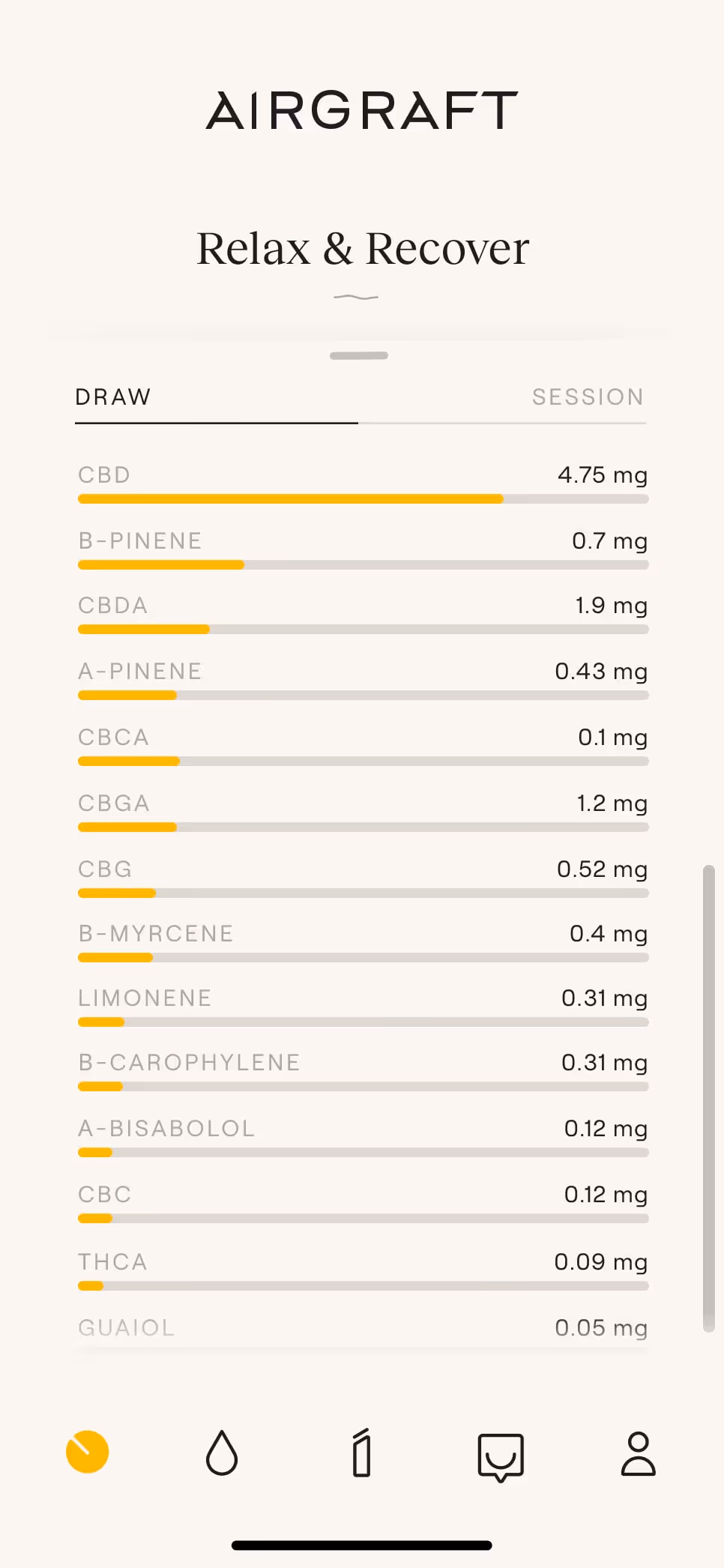Tap the GUAIOL compound label
Screen dimensions: 724x1568
(127, 1328)
